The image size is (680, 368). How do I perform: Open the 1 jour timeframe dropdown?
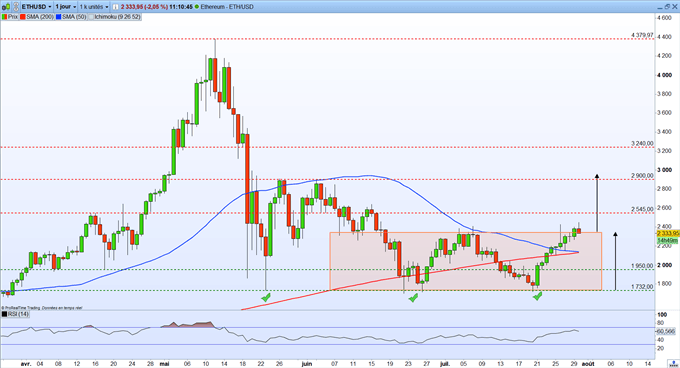(x=66, y=7)
